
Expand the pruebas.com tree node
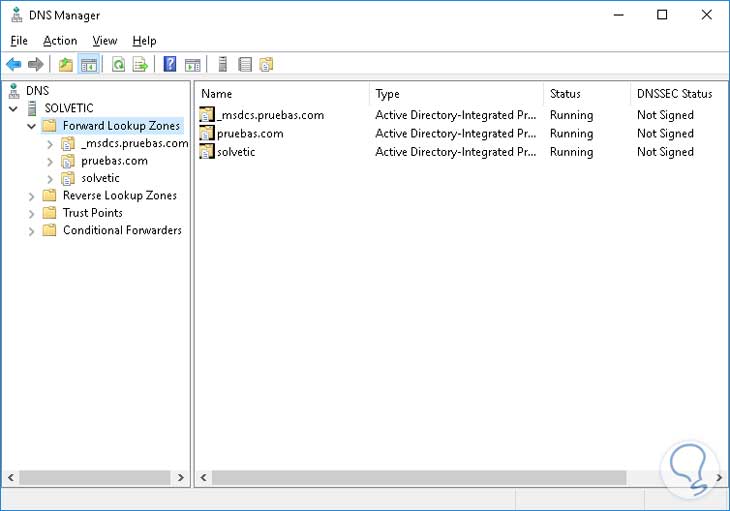50,162
